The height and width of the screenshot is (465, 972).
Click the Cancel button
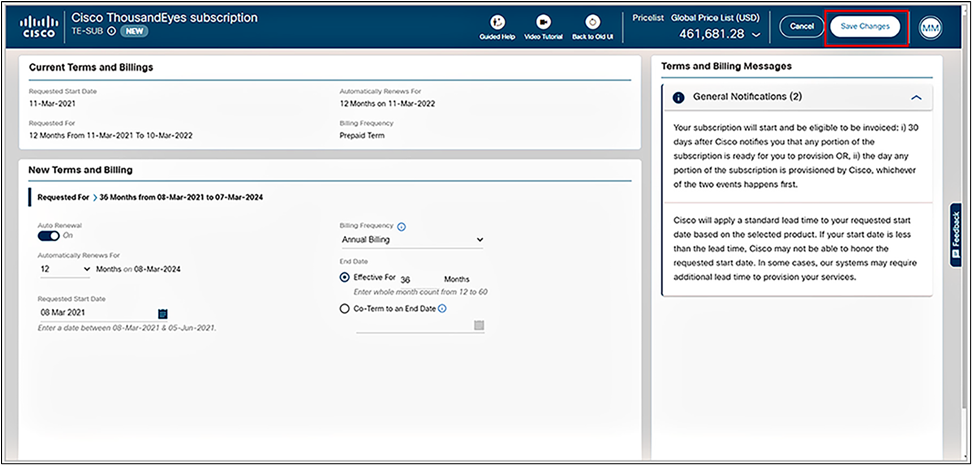[802, 27]
